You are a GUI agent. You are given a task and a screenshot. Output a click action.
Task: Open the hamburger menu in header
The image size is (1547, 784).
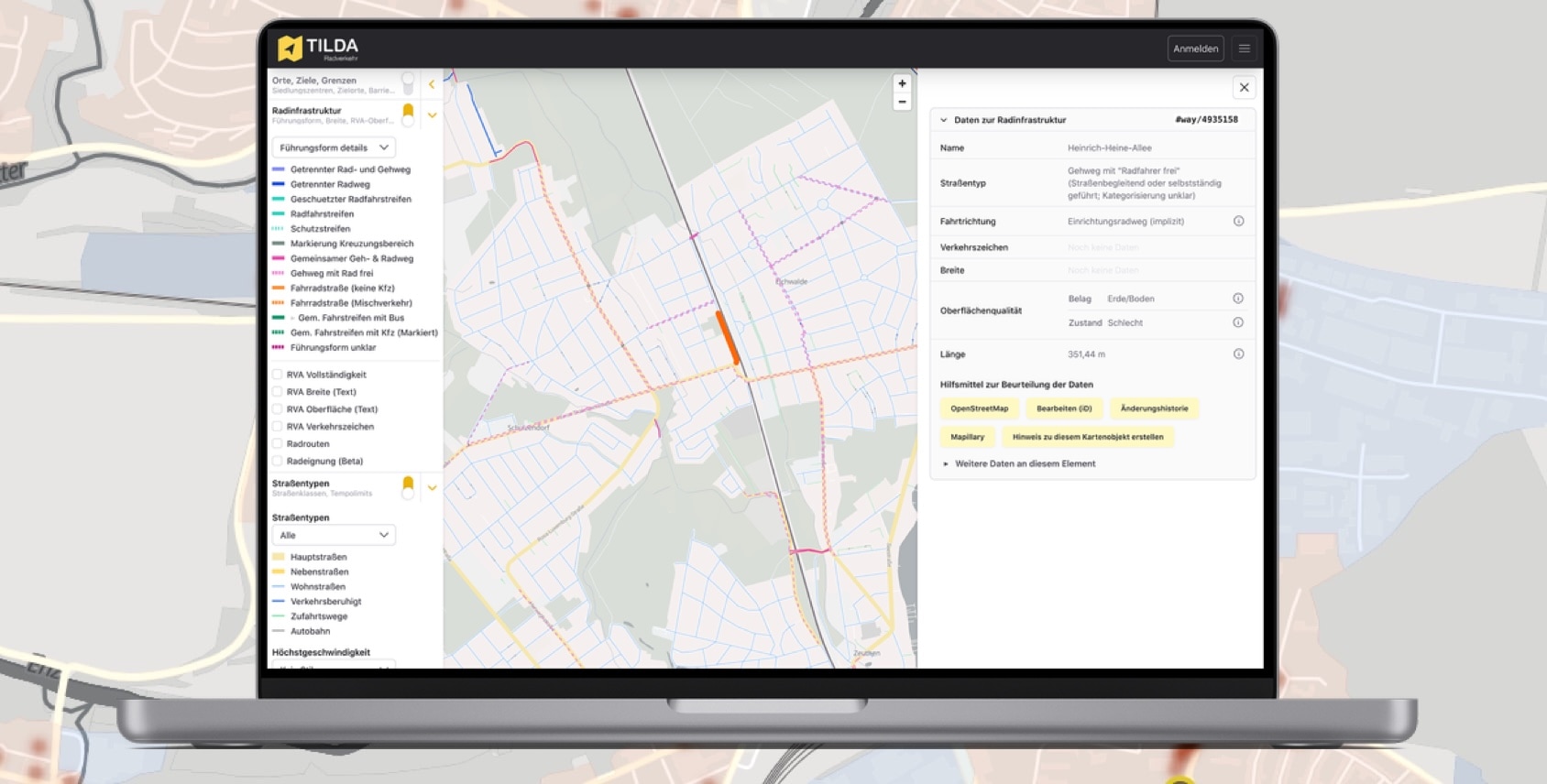point(1244,49)
